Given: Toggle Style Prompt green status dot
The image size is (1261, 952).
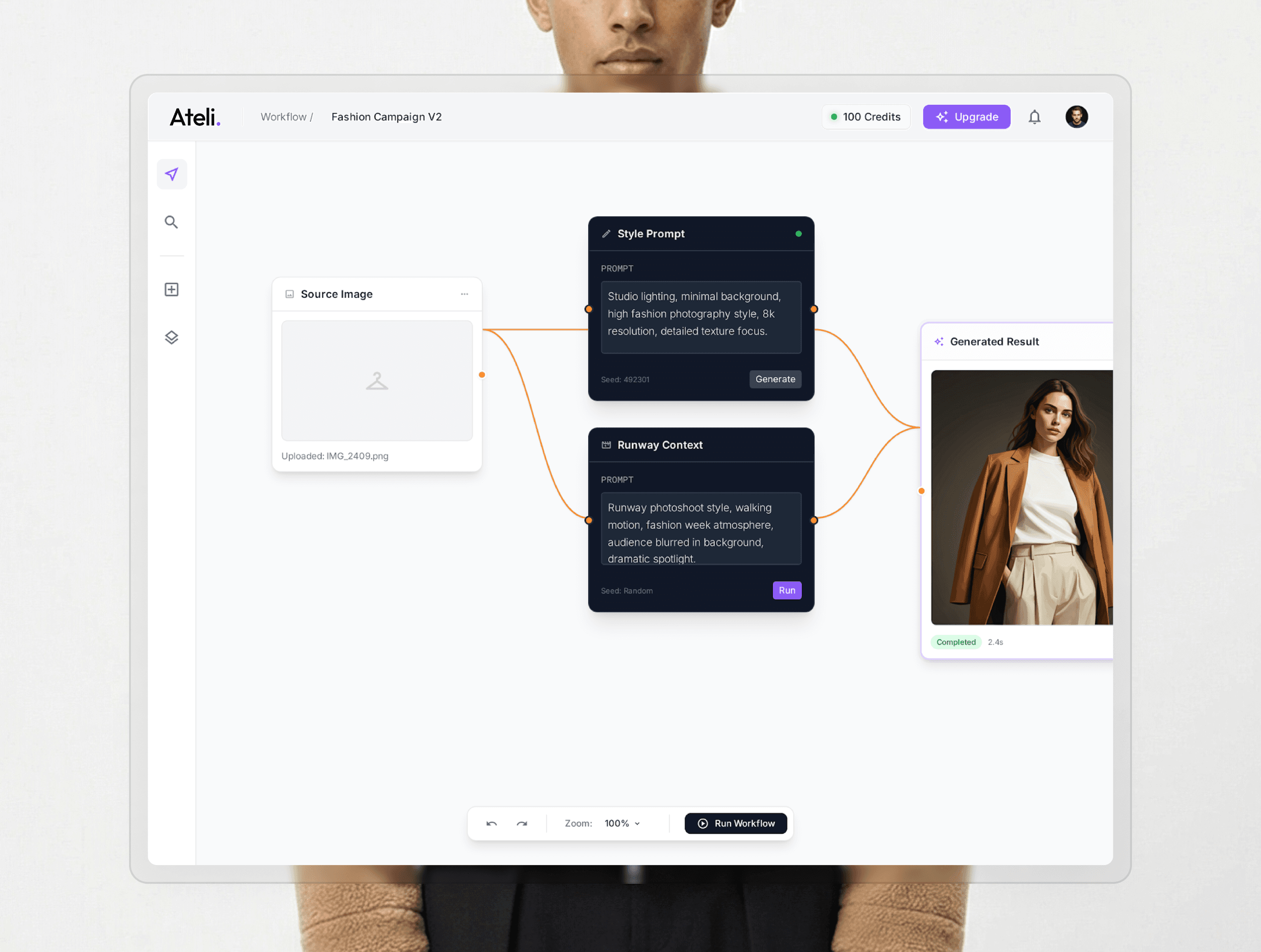Looking at the screenshot, I should (798, 234).
